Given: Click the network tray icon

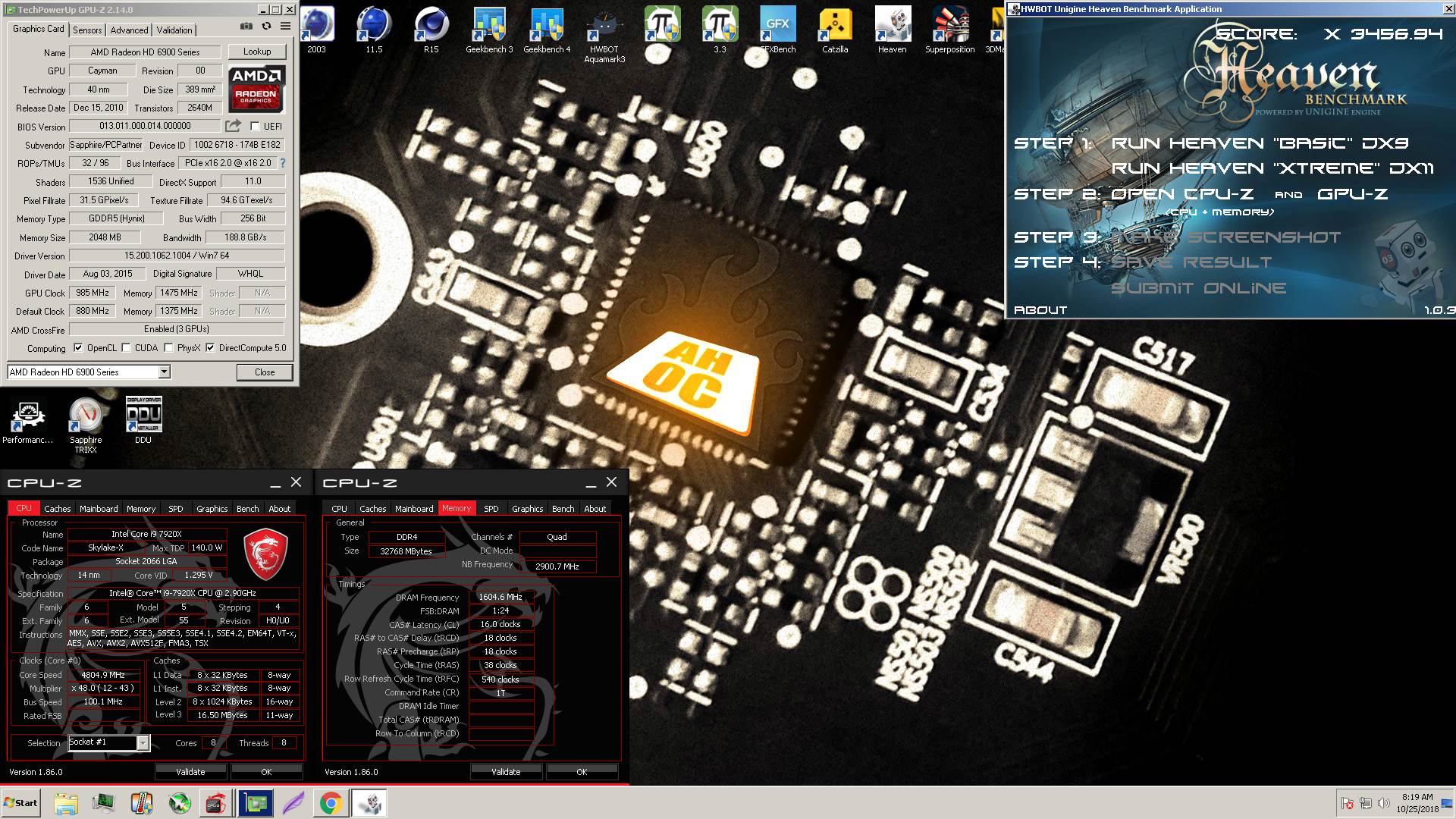Looking at the screenshot, I should click(1366, 803).
